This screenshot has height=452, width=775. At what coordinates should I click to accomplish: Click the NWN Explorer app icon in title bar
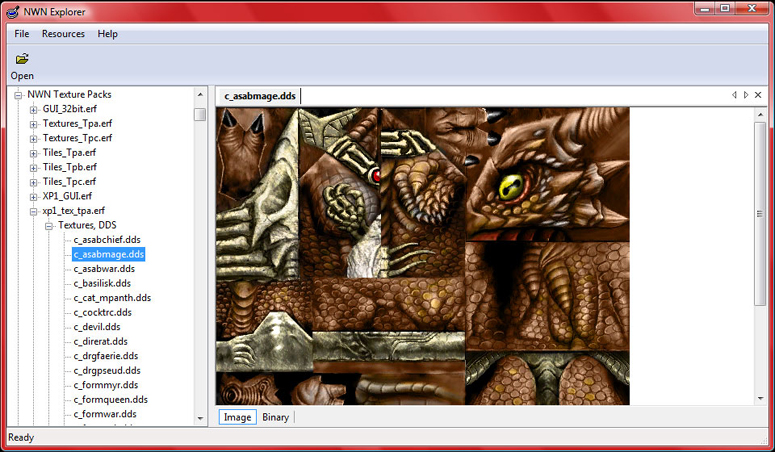(13, 11)
